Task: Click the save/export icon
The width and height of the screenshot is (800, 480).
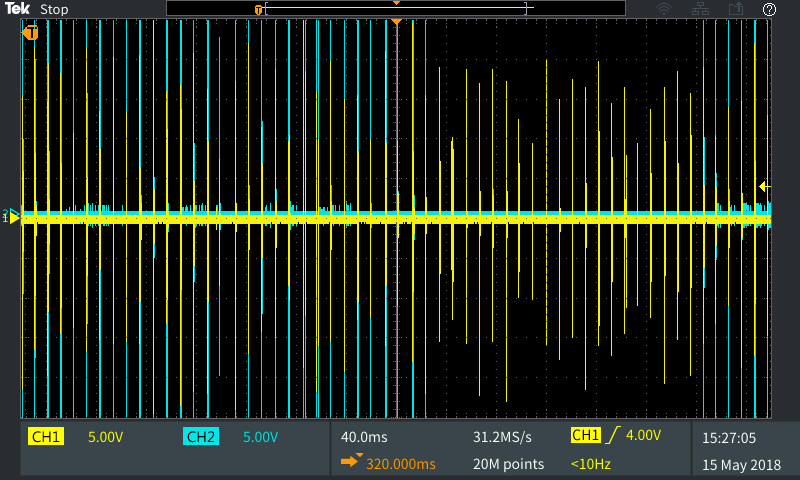Action: pos(736,9)
